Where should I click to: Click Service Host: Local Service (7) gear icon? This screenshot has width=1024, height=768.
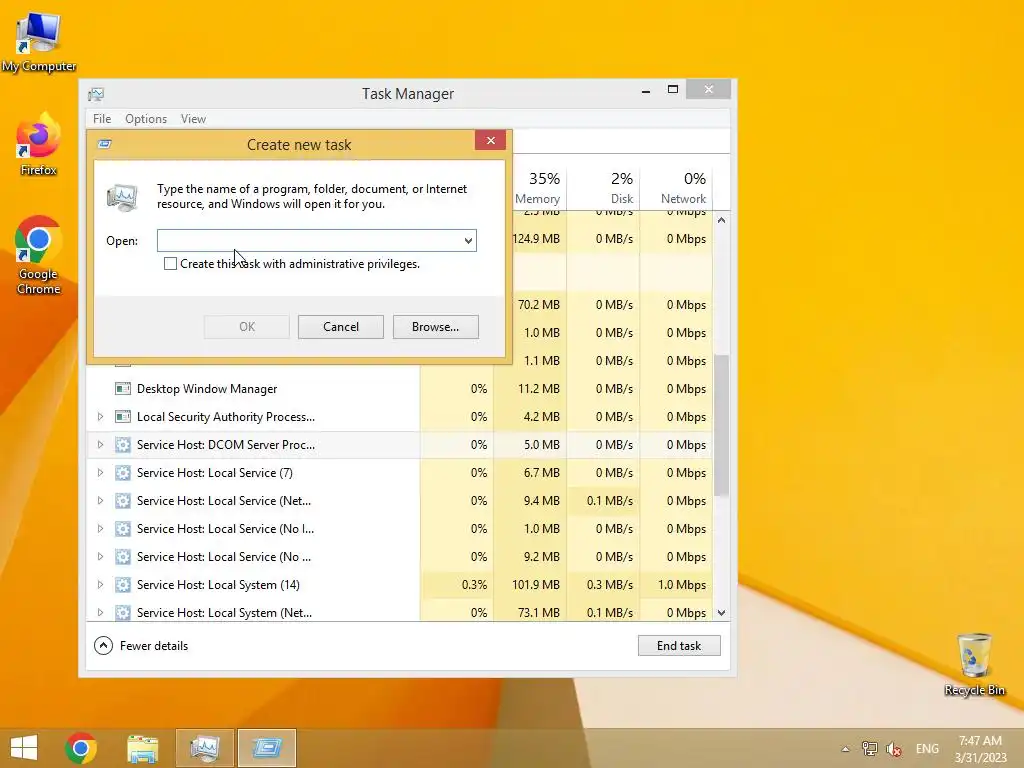[123, 473]
